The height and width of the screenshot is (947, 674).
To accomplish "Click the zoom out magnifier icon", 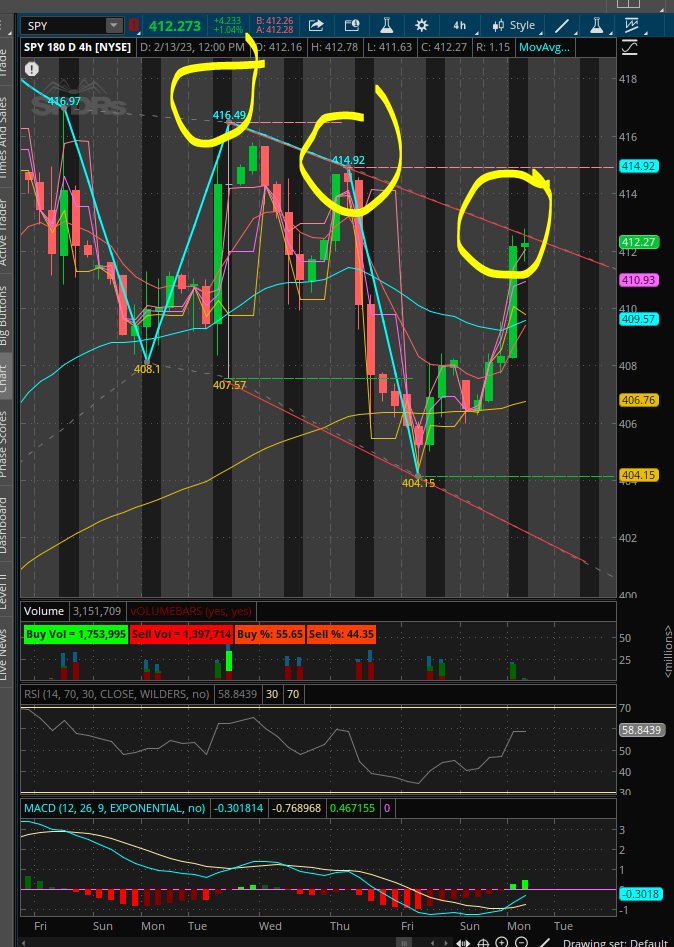I will (x=521, y=942).
